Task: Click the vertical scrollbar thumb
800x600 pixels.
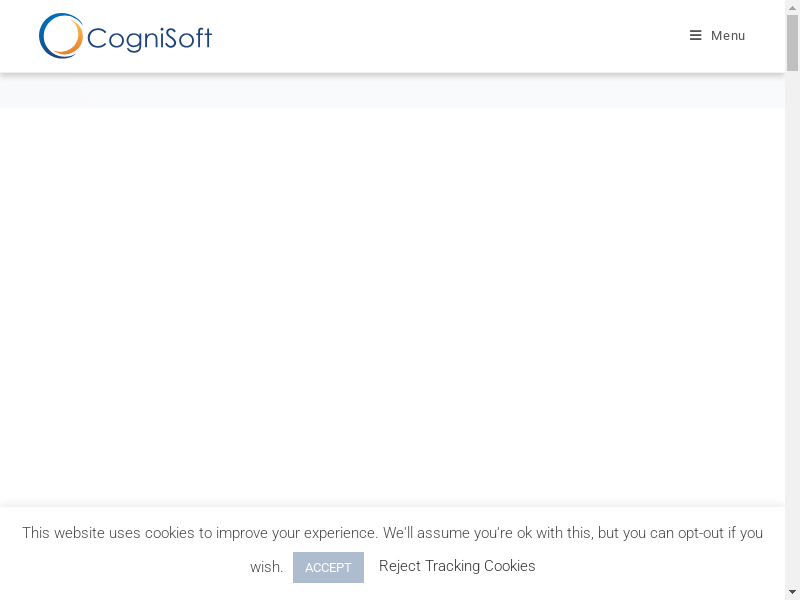Action: click(792, 42)
